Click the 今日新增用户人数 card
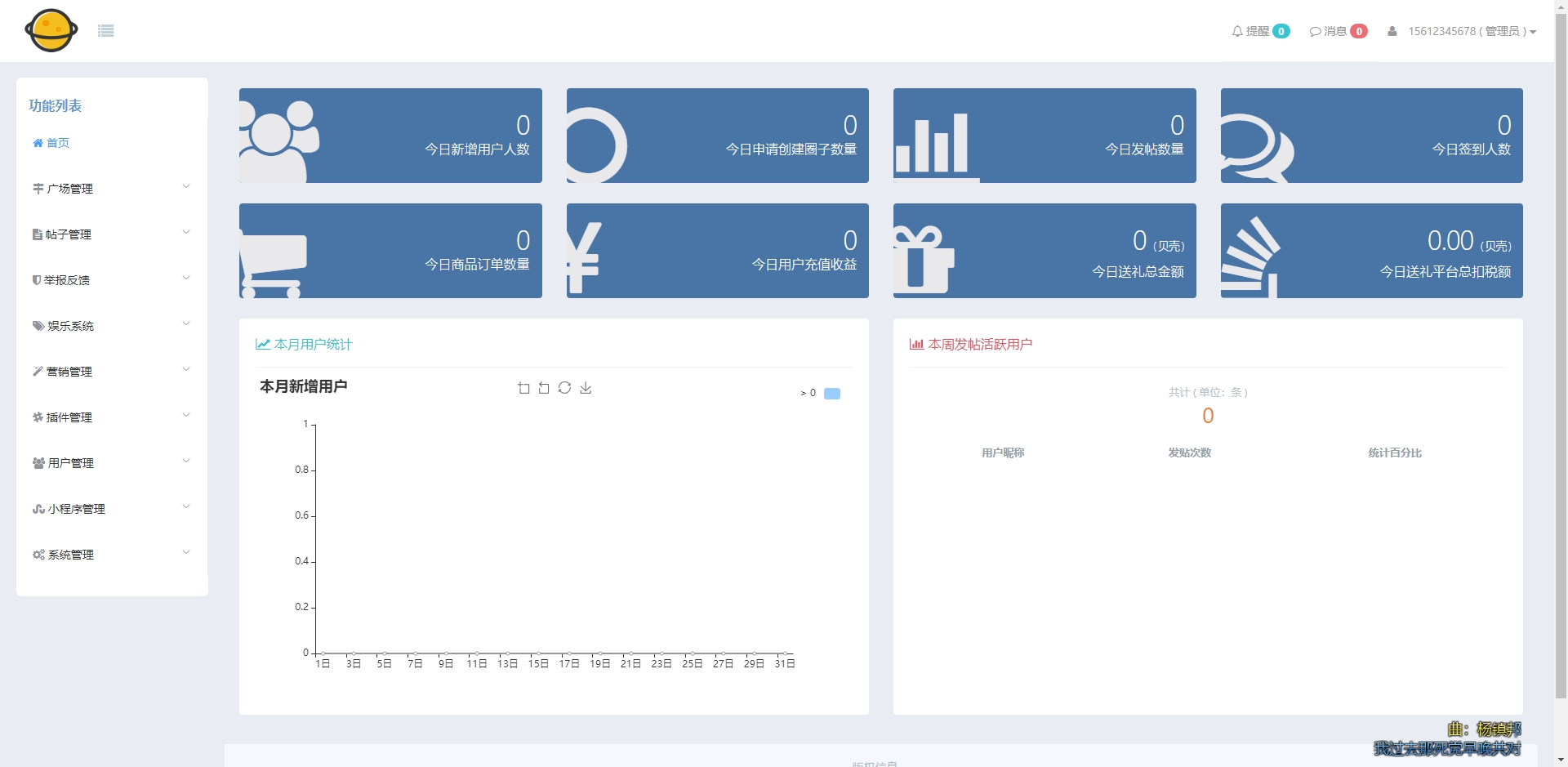 390,136
